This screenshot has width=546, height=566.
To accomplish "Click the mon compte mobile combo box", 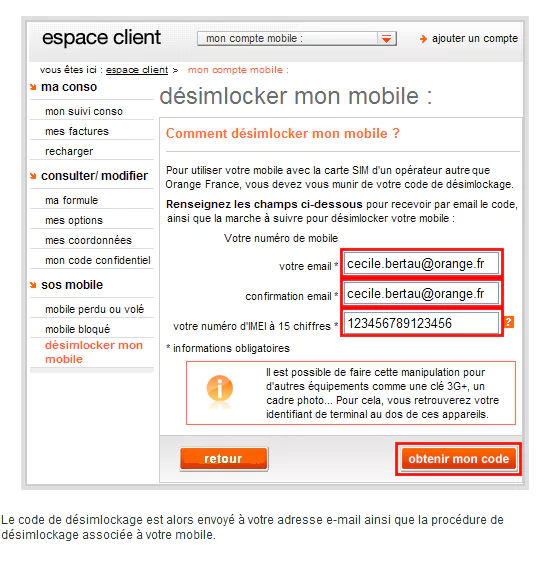I will tap(297, 39).
